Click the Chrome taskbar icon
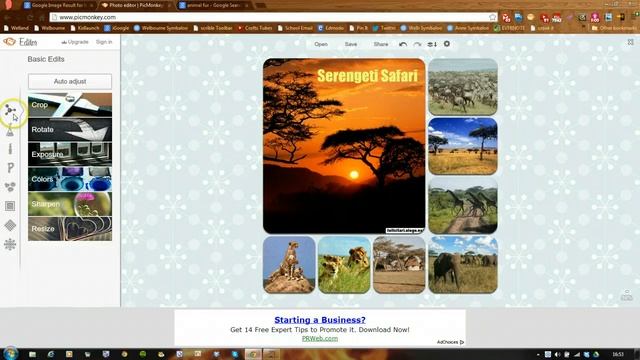 point(253,354)
